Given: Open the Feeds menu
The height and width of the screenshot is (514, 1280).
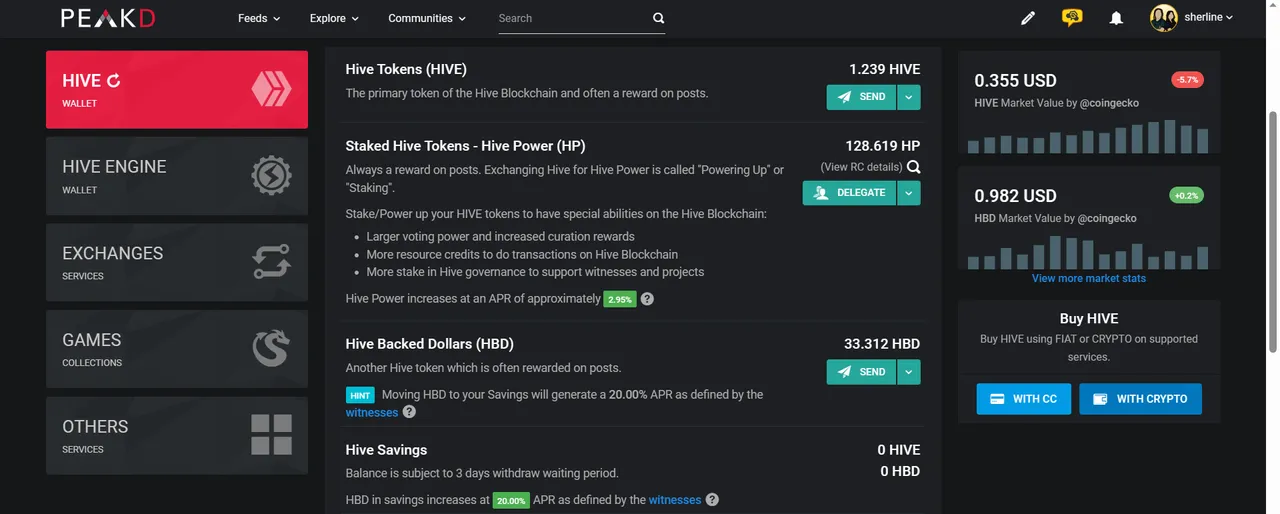Looking at the screenshot, I should [x=259, y=18].
